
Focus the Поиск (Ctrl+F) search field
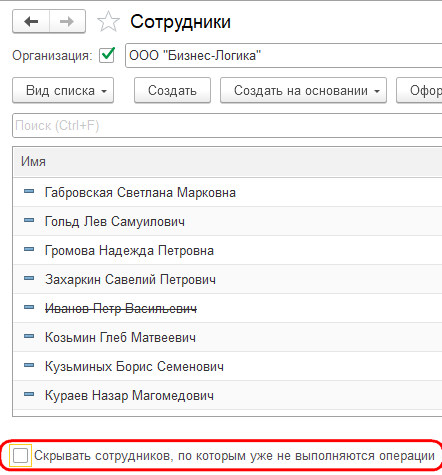click(x=227, y=125)
